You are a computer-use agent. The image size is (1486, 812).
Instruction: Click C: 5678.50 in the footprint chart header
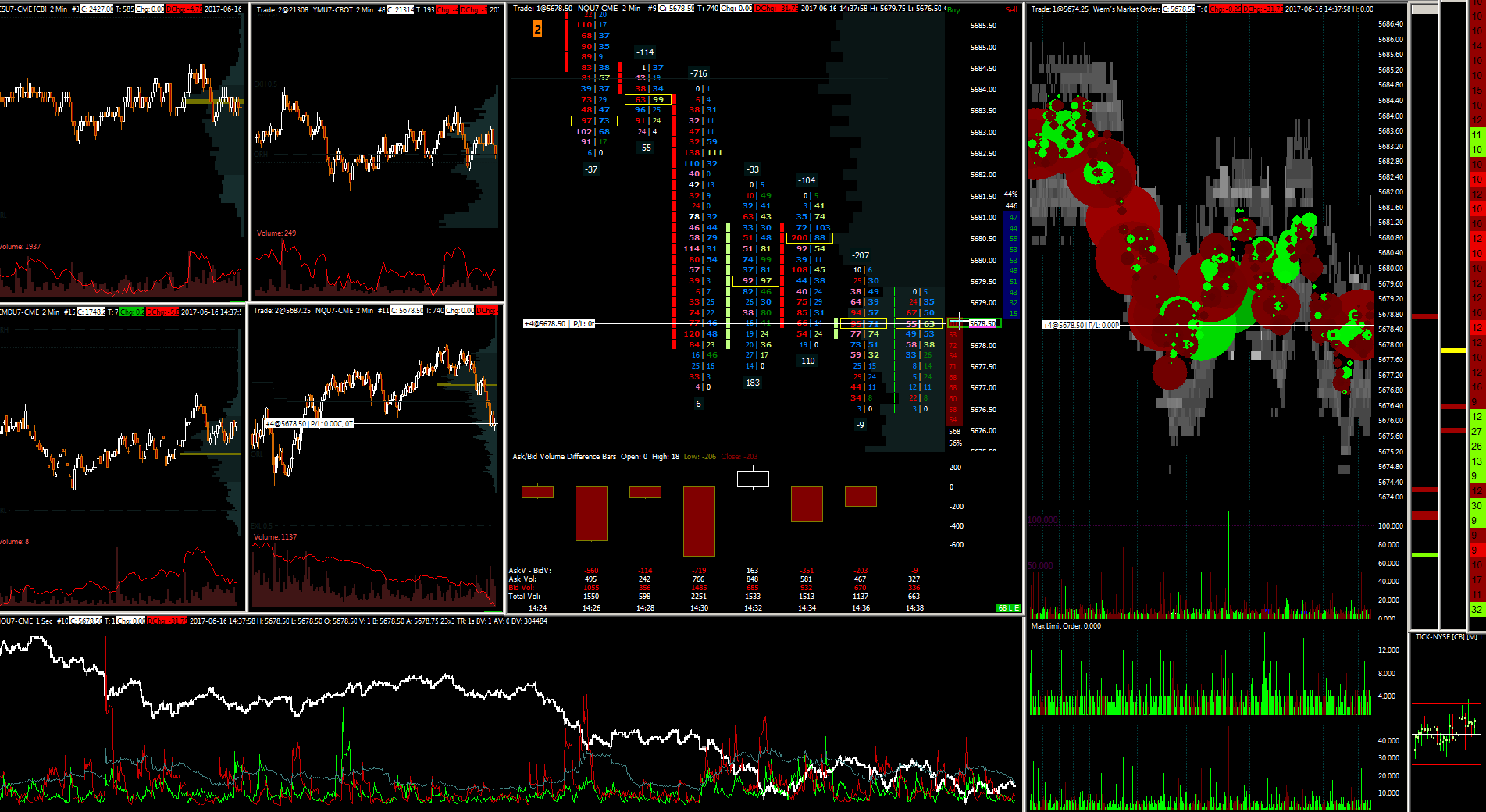[x=676, y=9]
